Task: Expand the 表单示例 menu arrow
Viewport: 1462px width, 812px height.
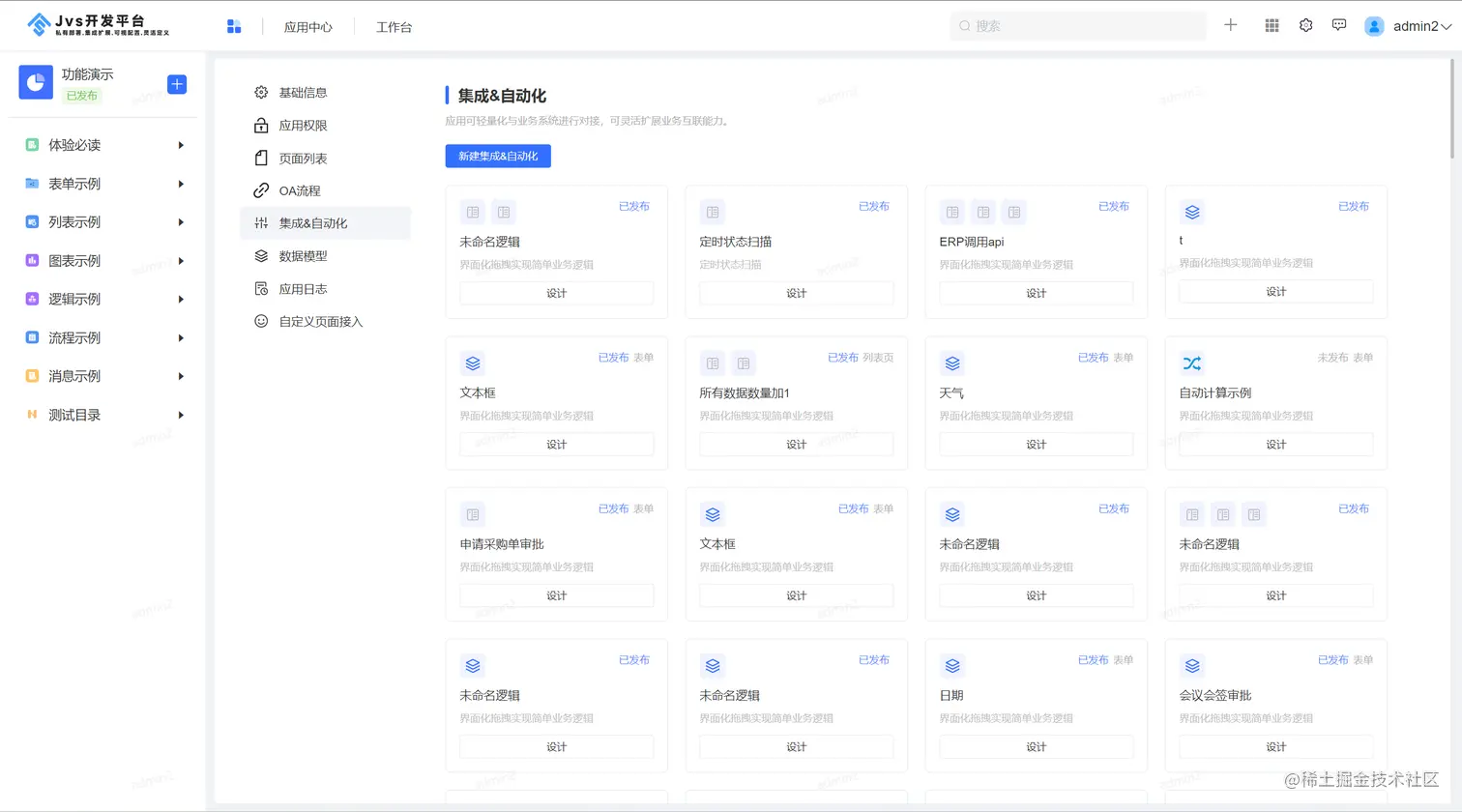Action: click(x=181, y=184)
